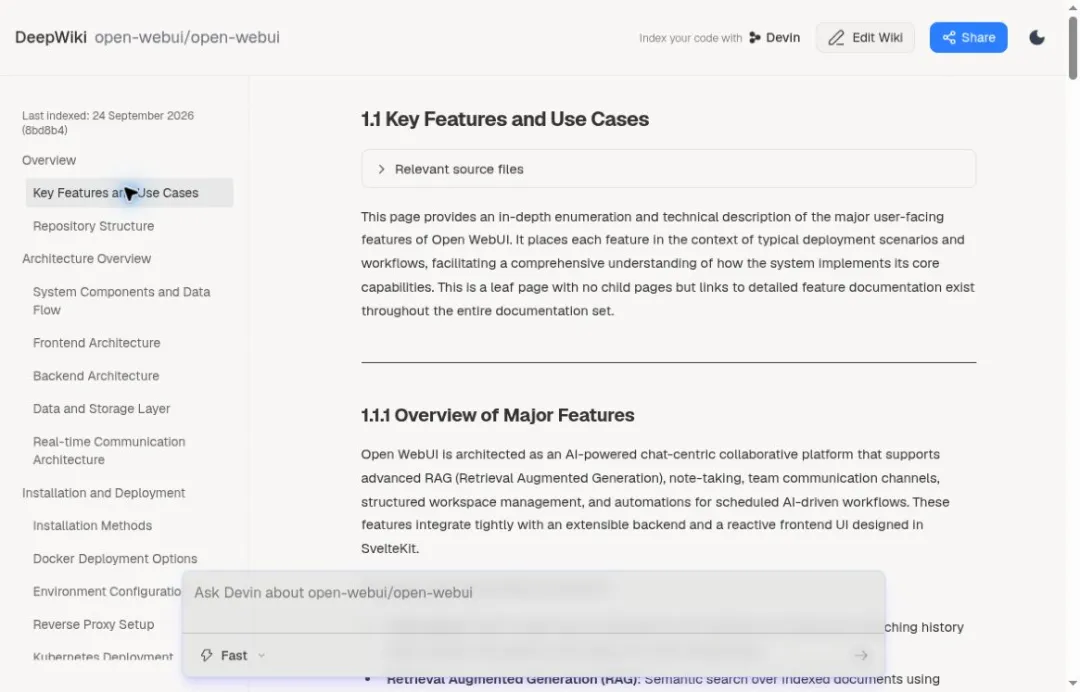Select Key Features and Use Cases page

(129, 193)
